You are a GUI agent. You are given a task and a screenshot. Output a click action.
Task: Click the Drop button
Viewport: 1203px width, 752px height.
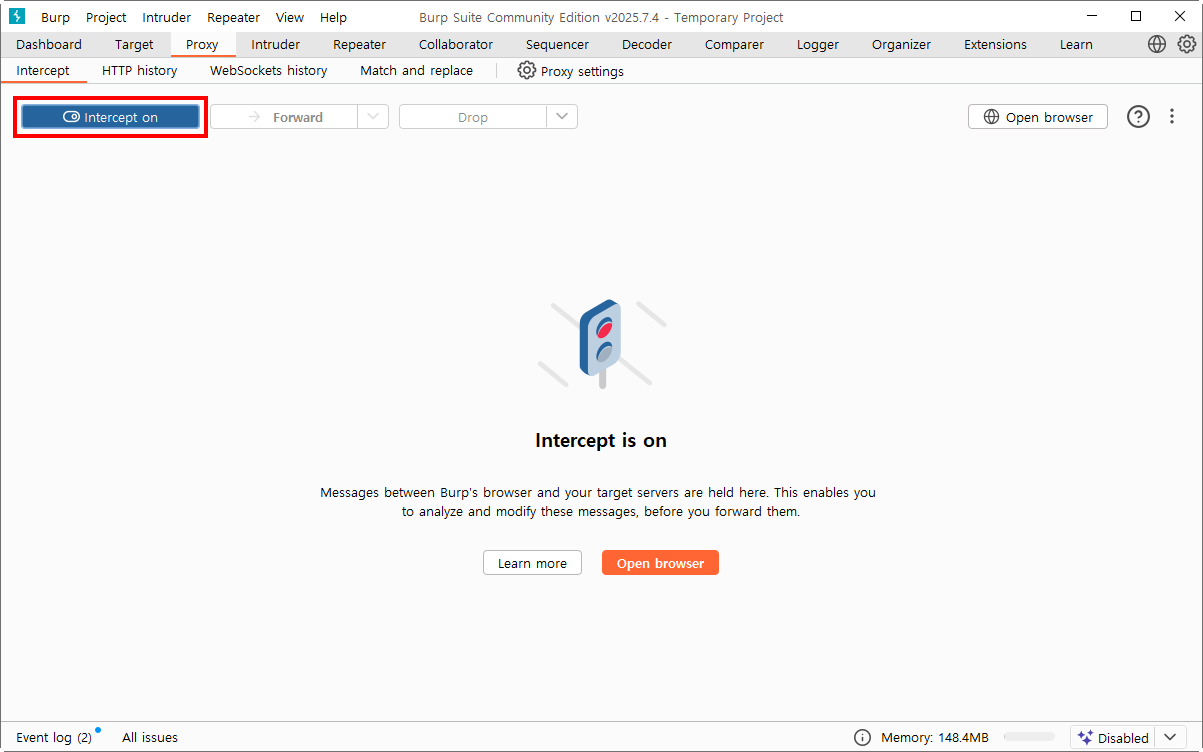(473, 117)
